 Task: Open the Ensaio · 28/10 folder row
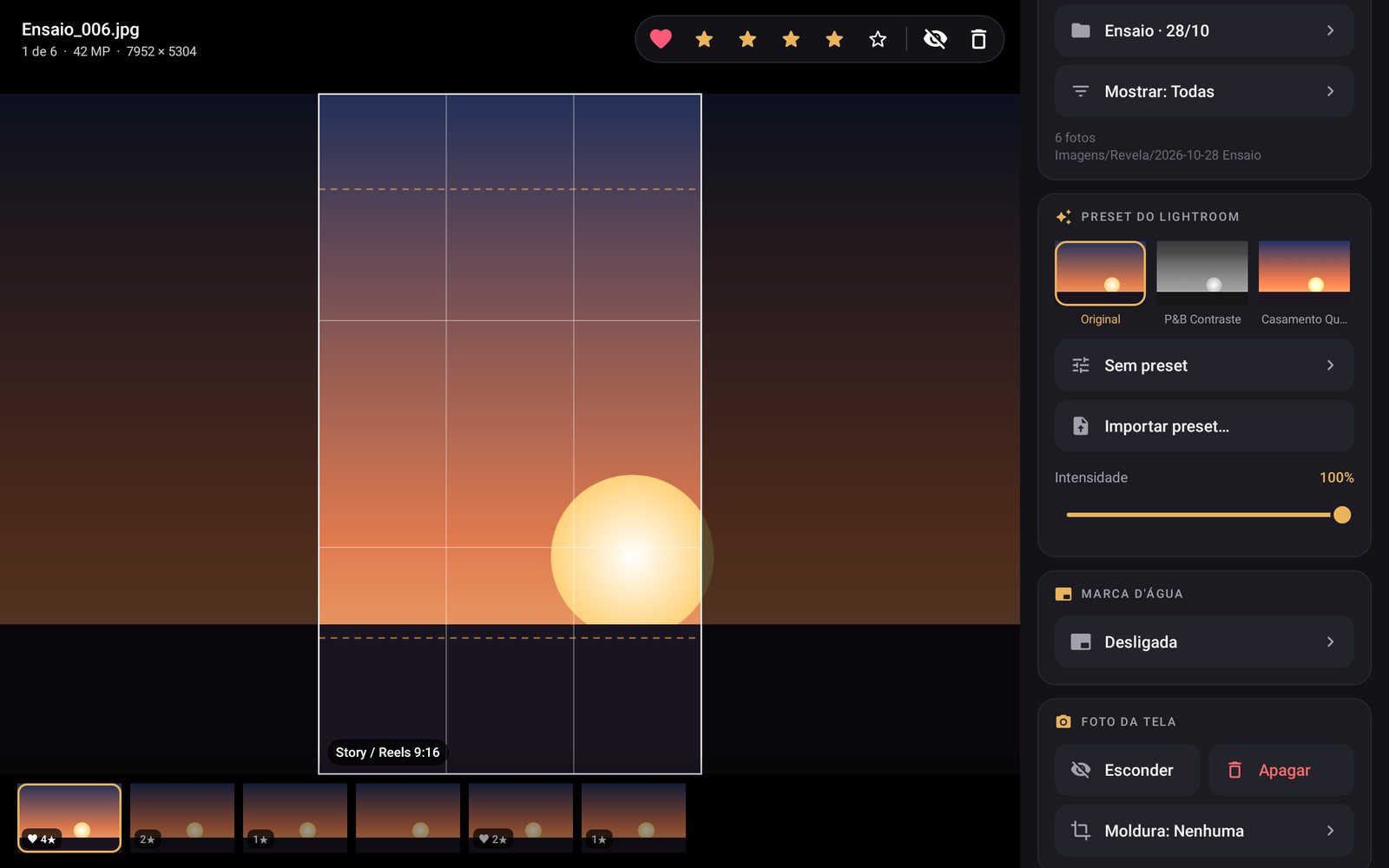(x=1204, y=30)
